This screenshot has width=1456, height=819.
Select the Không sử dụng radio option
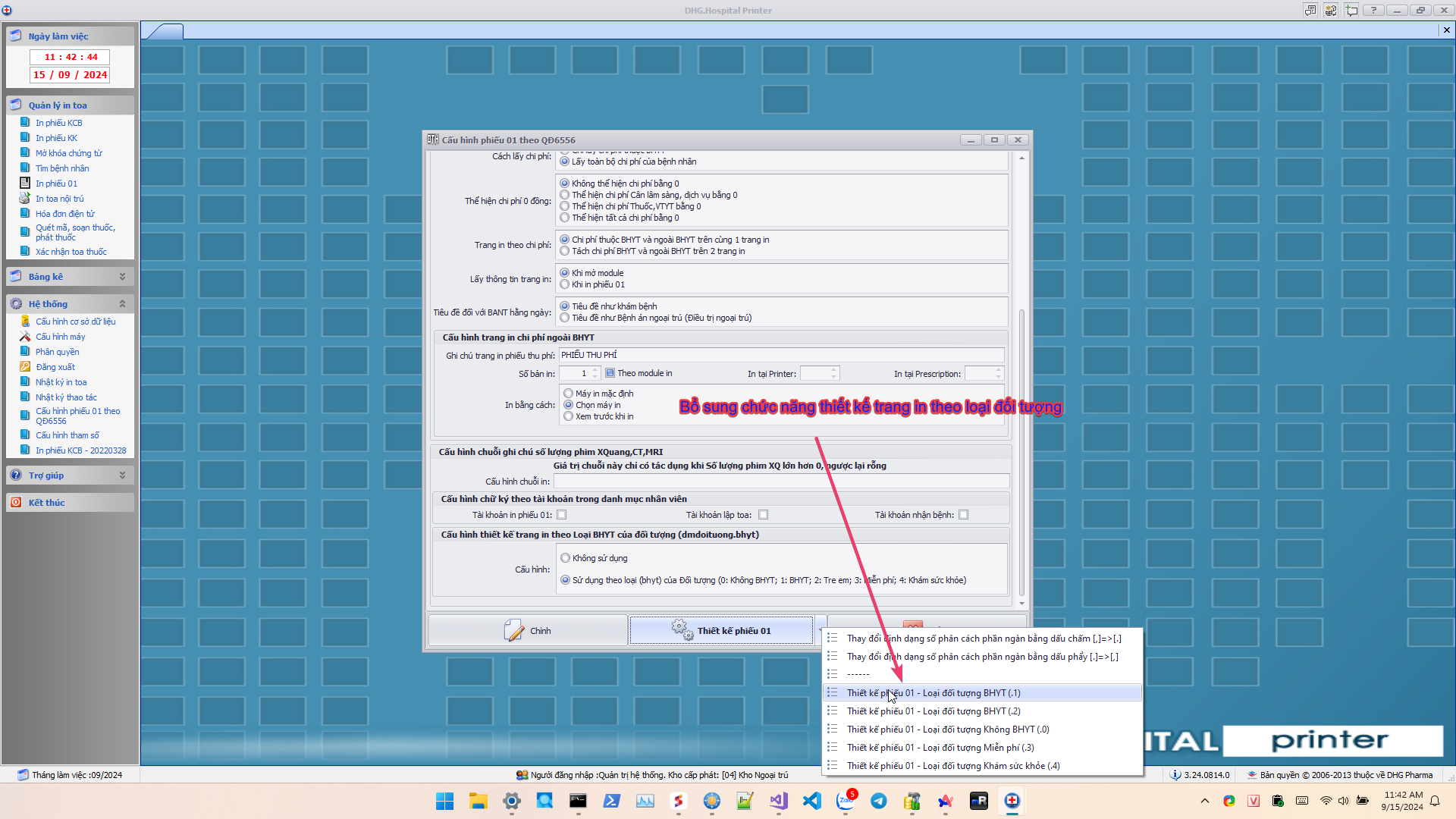[566, 558]
